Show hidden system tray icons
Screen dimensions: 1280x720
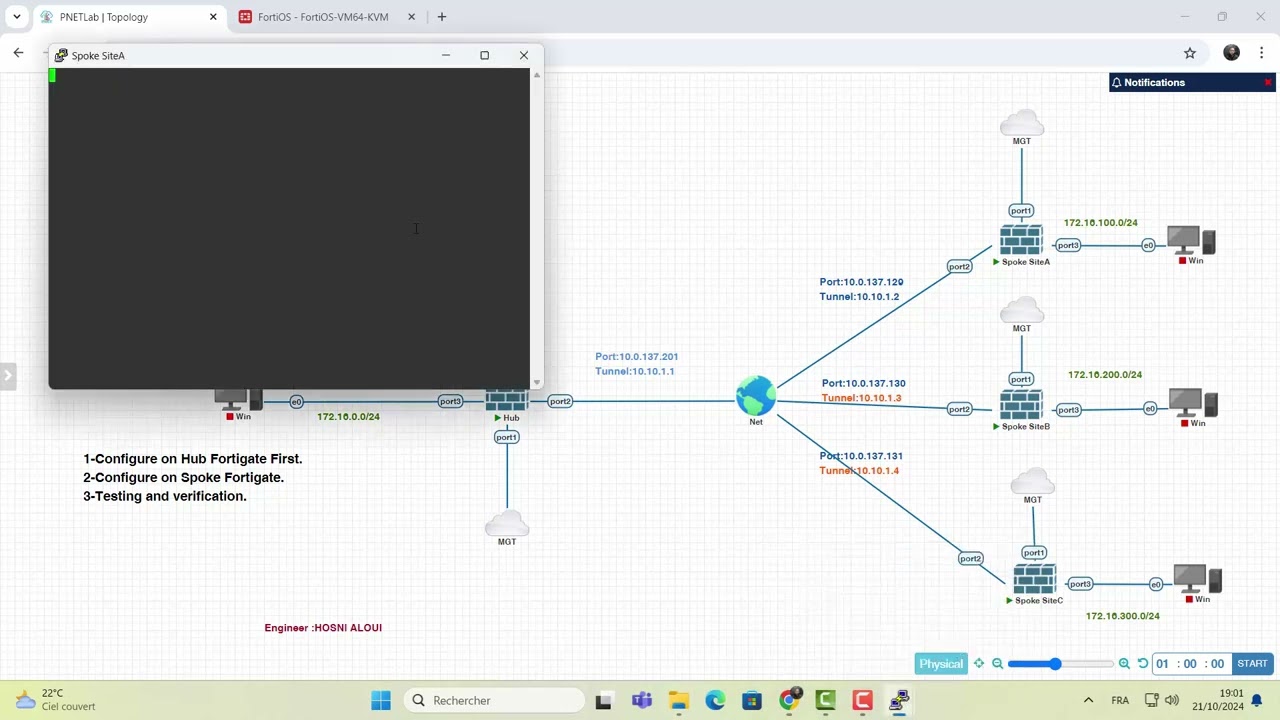pos(1088,700)
